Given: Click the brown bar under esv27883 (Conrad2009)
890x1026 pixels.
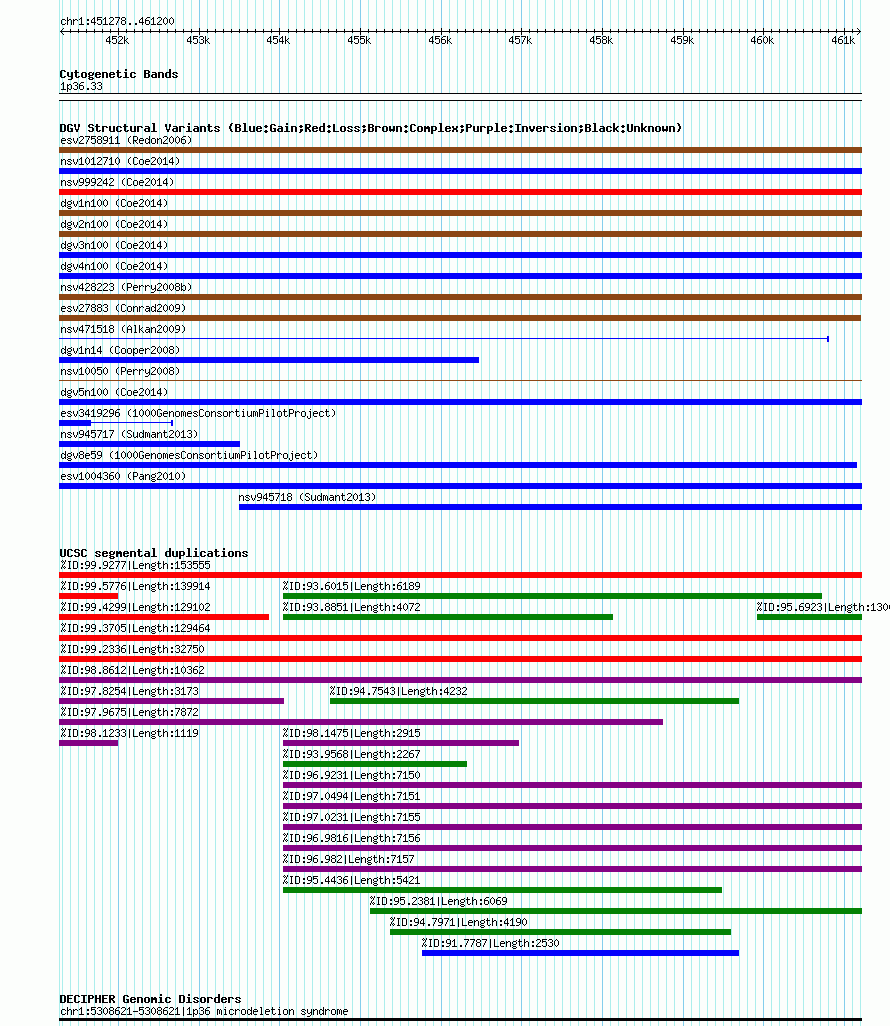Looking at the screenshot, I should point(460,318).
